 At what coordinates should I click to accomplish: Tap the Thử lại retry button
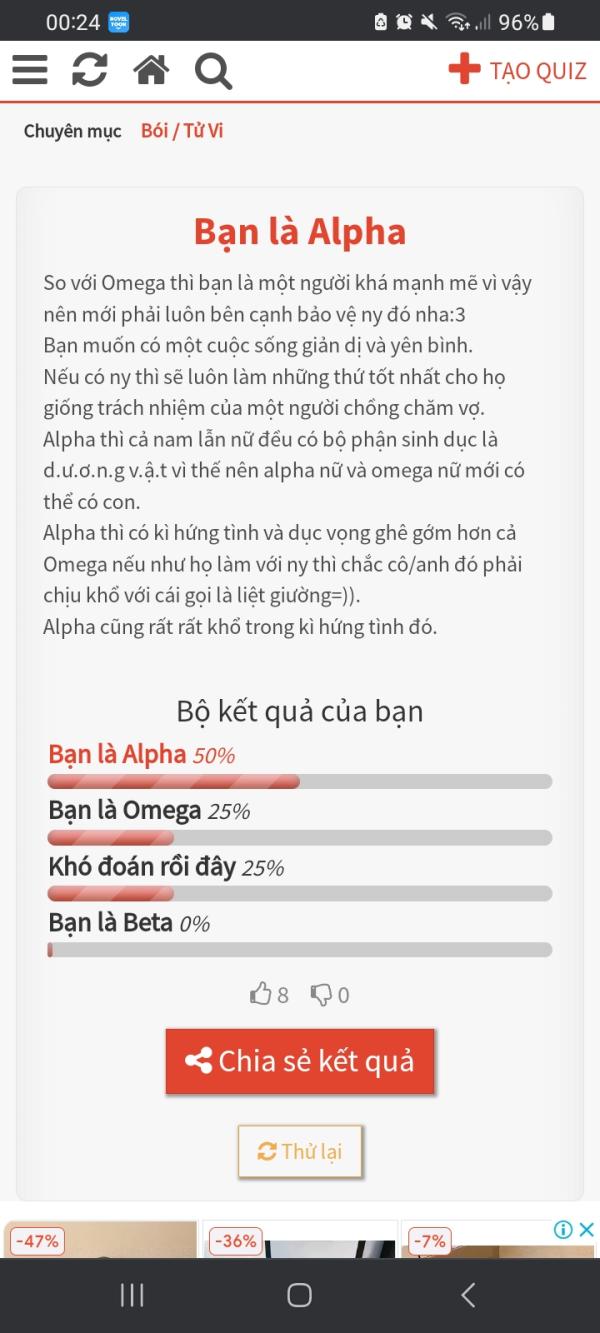click(x=300, y=1151)
